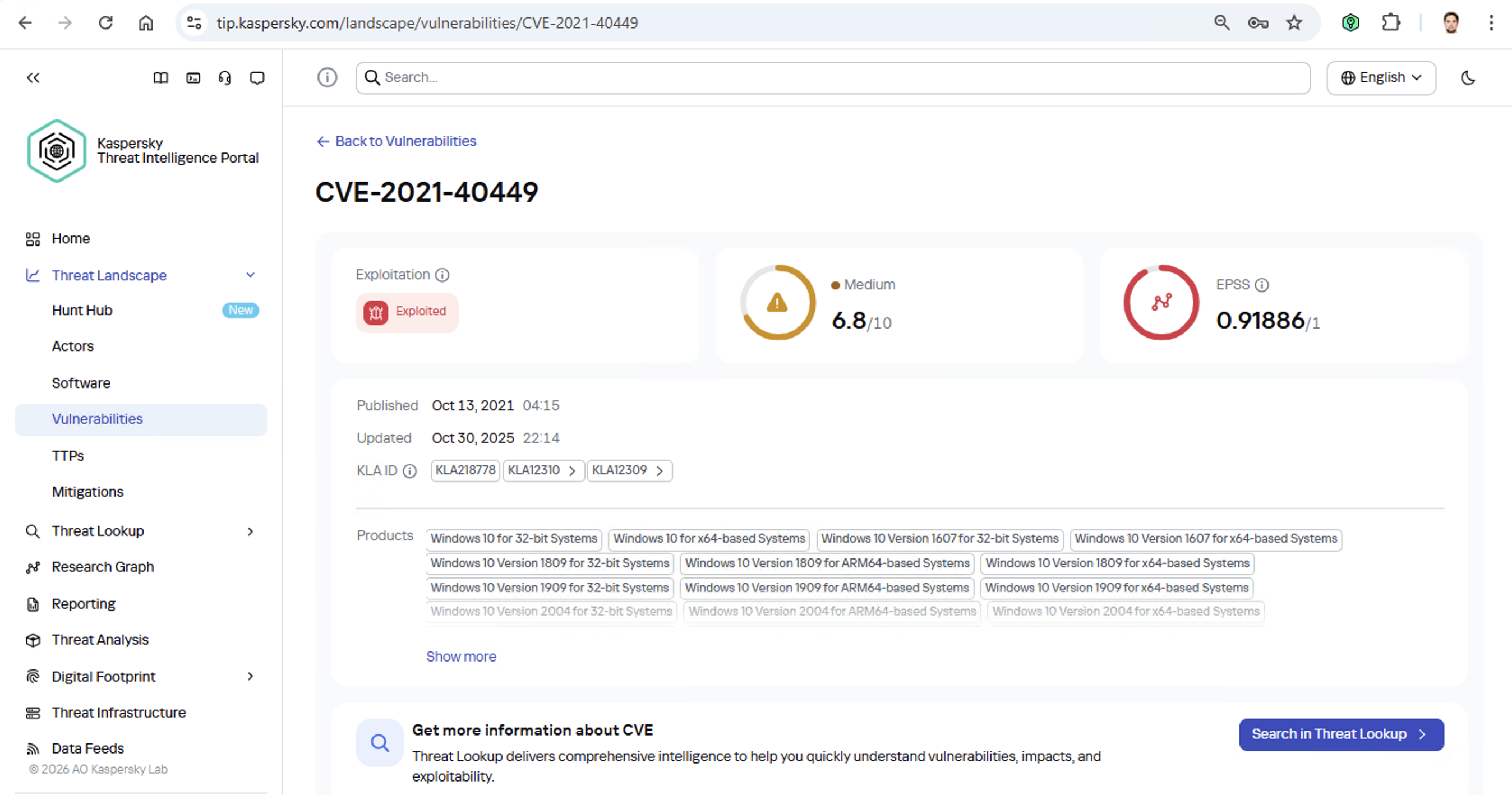The height and width of the screenshot is (795, 1512).
Task: Open Data Feeds in the sidebar
Action: point(87,748)
